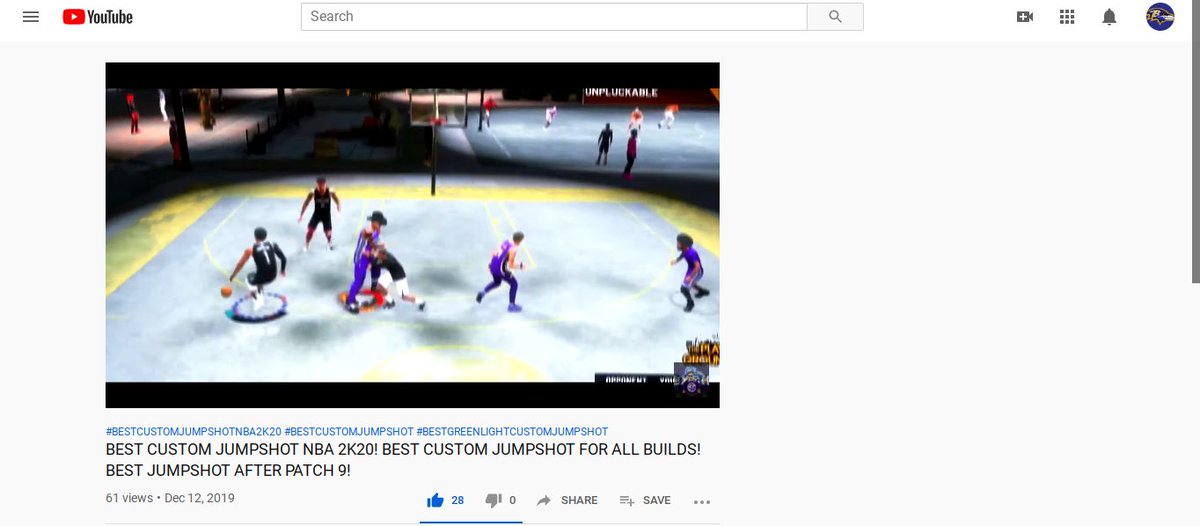
Task: Go to the YouTube home logo
Action: coord(97,17)
